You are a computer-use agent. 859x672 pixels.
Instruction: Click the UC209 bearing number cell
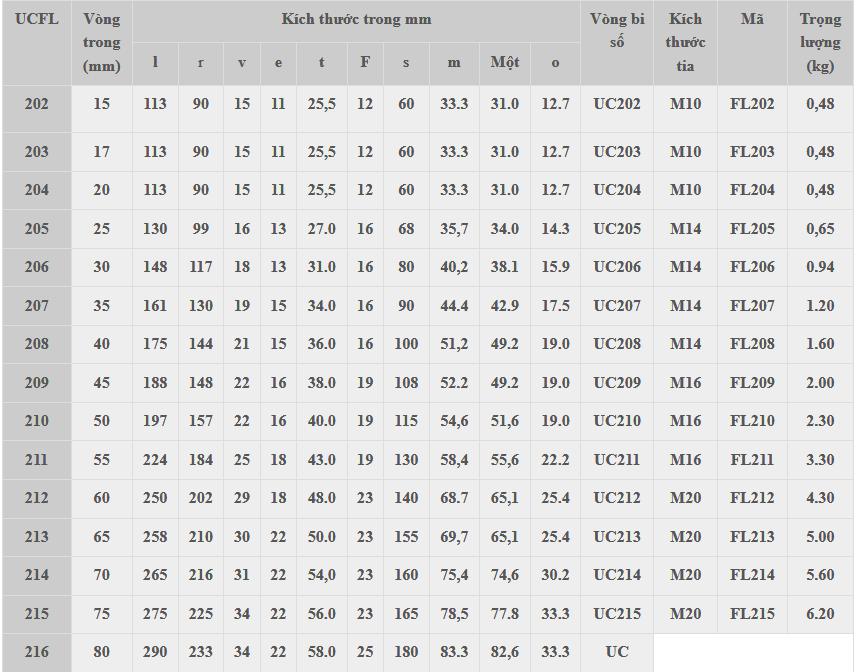pyautogui.click(x=617, y=383)
